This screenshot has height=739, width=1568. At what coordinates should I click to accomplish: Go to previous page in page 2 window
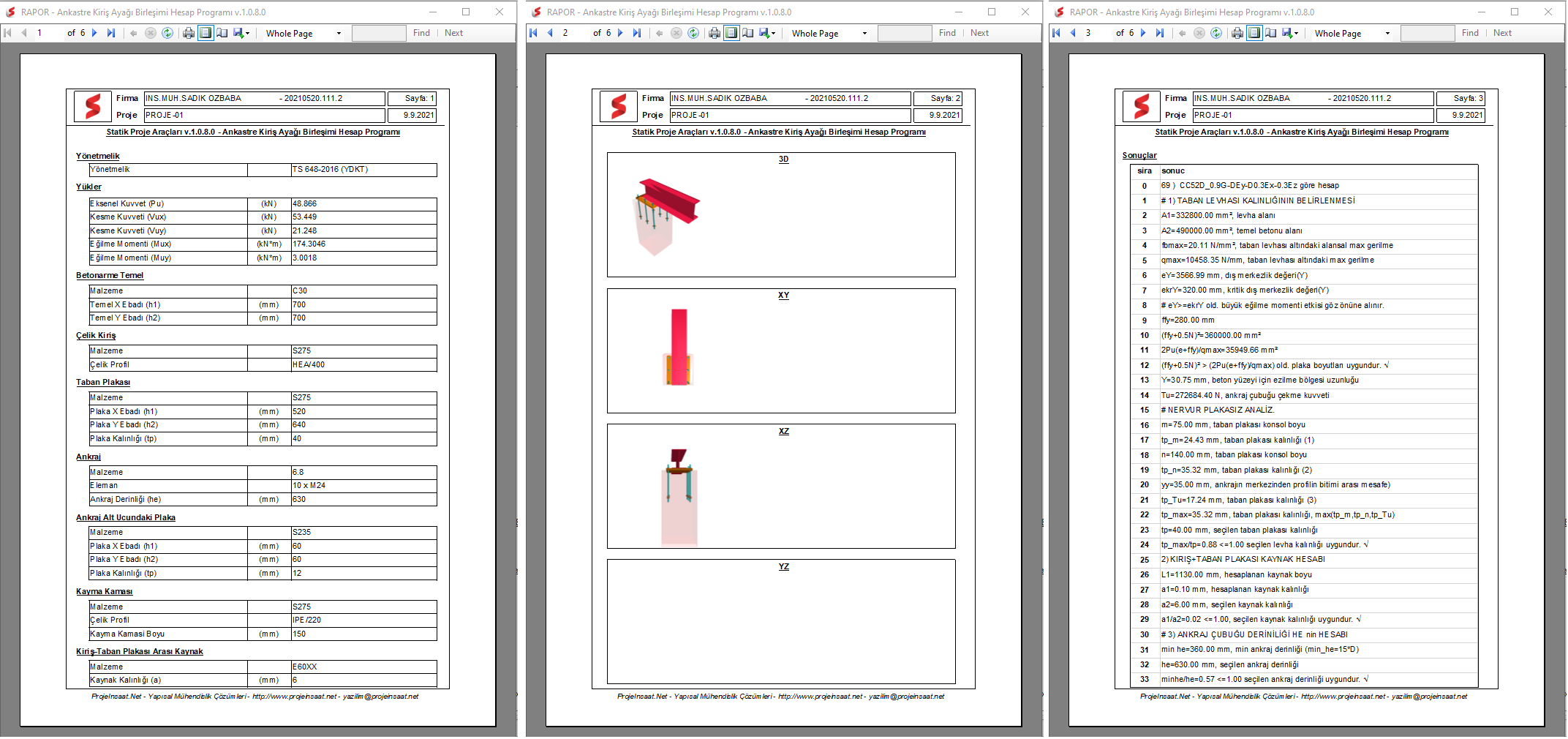point(551,33)
